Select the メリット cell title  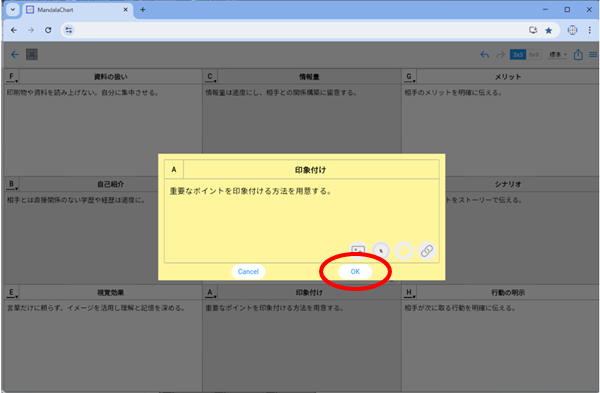click(508, 77)
